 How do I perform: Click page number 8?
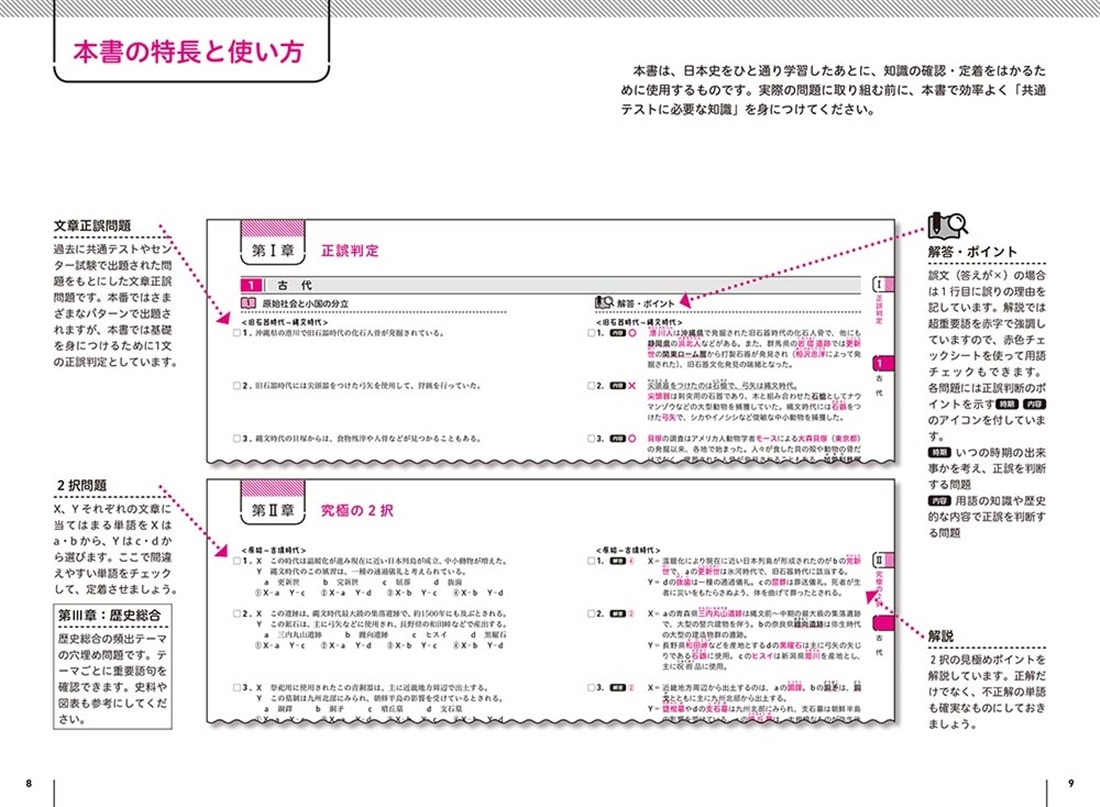(29, 783)
